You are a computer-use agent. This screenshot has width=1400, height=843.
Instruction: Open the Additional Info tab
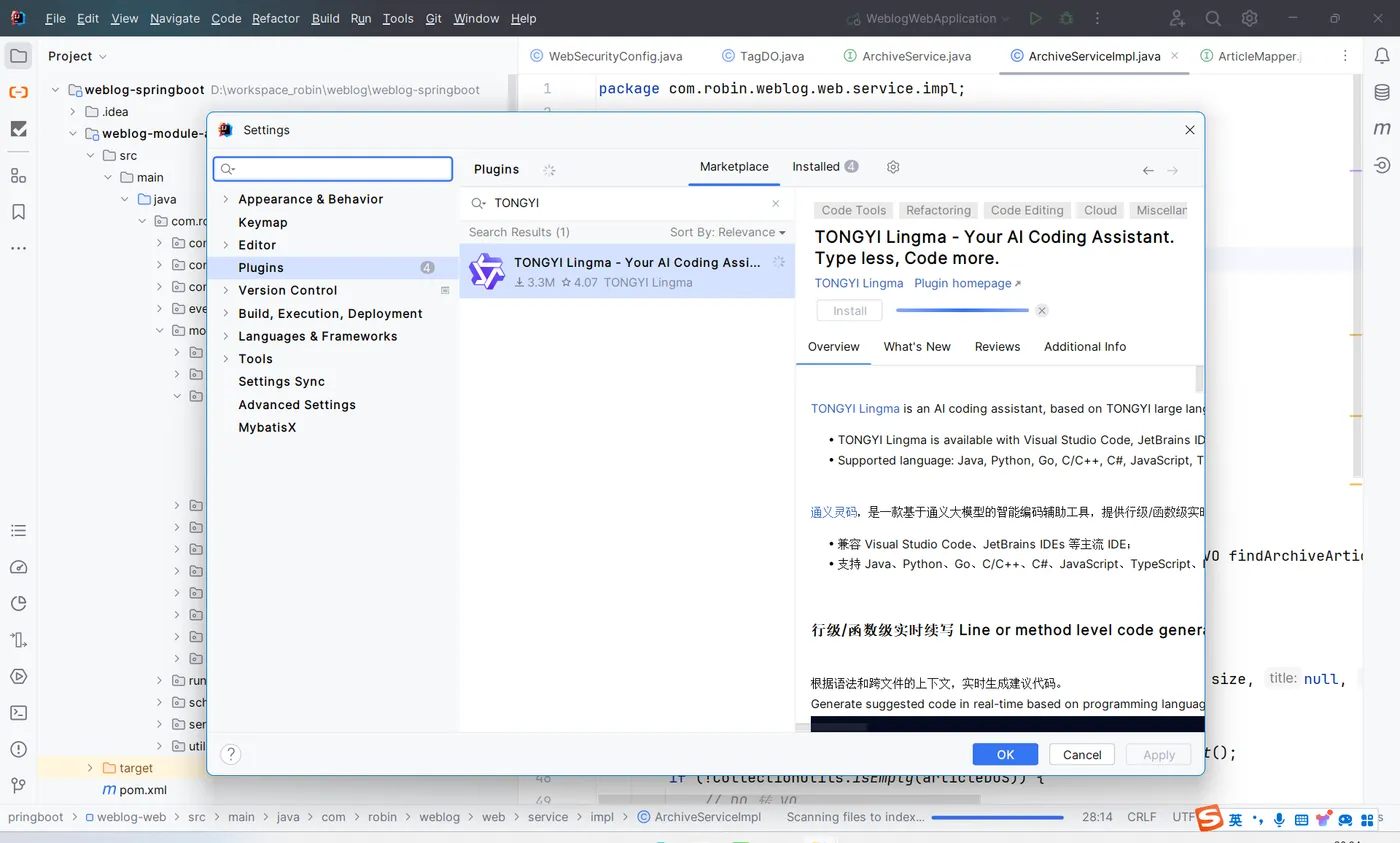click(x=1085, y=347)
